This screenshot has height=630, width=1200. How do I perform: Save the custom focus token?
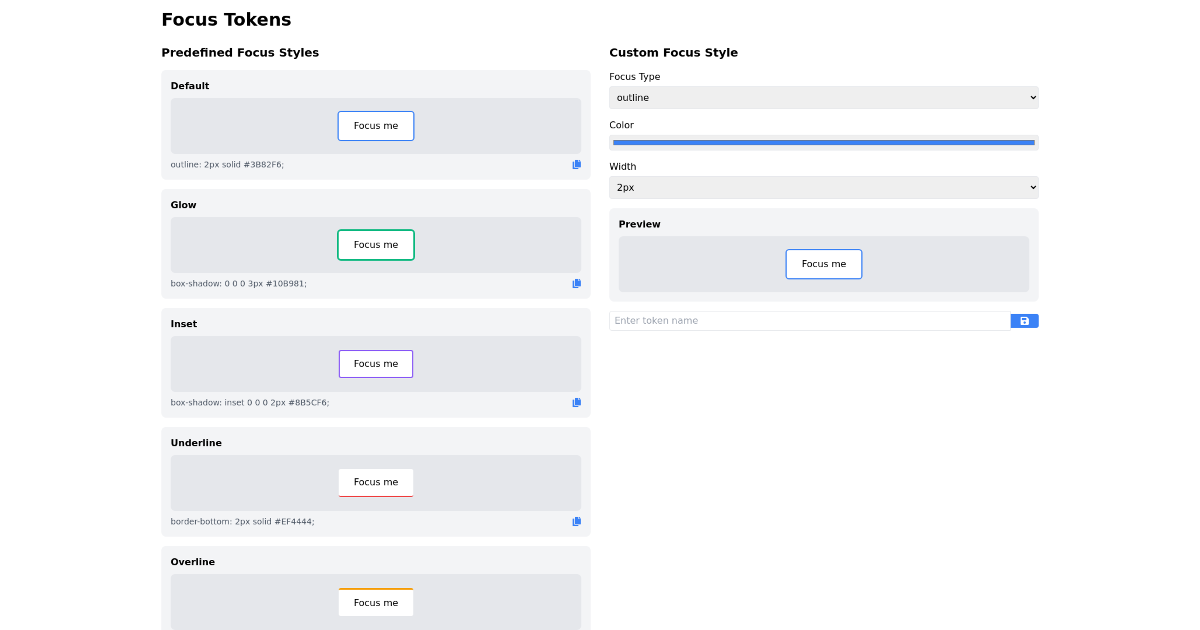tap(1024, 320)
